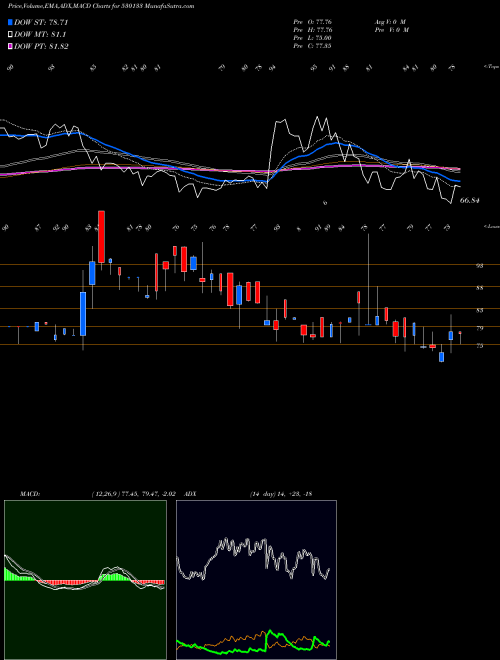This screenshot has height=660, width=500.
Task: Select the 'DOW MT: 81.1' legend label
Action: click(40, 35)
